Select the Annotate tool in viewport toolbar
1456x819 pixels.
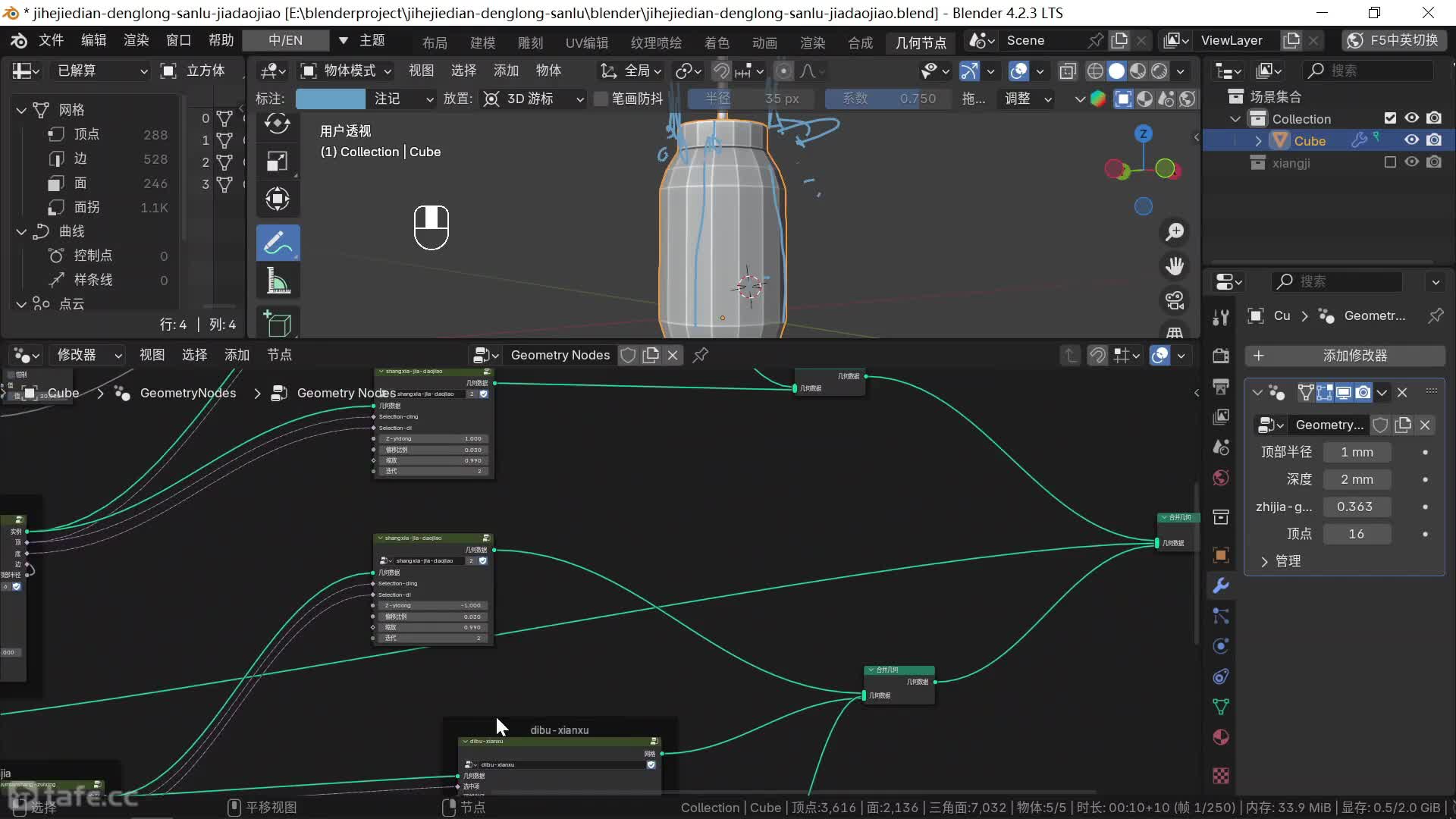click(278, 243)
